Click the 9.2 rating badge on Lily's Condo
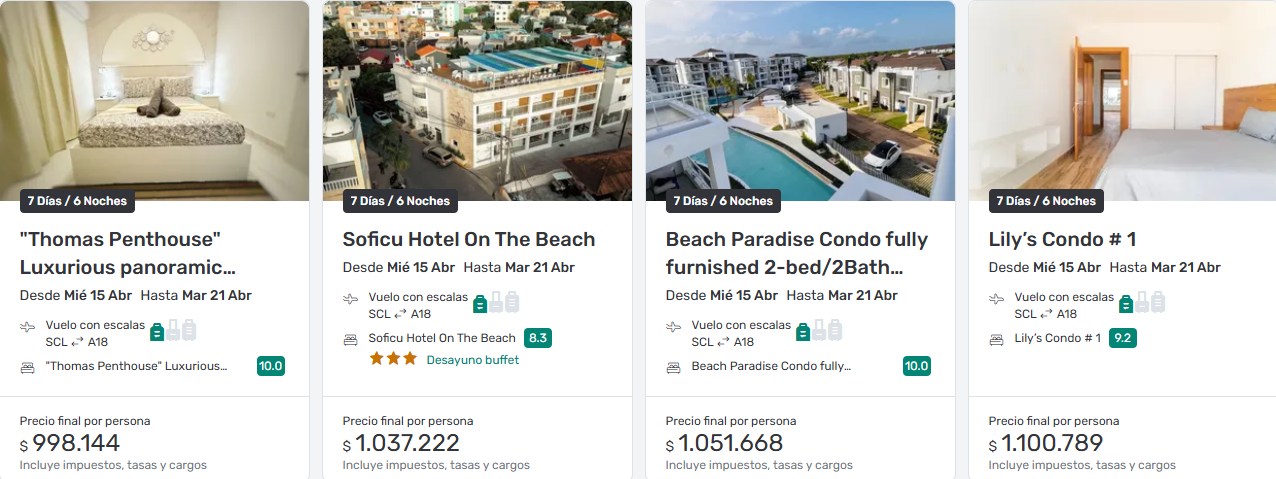 point(1122,338)
